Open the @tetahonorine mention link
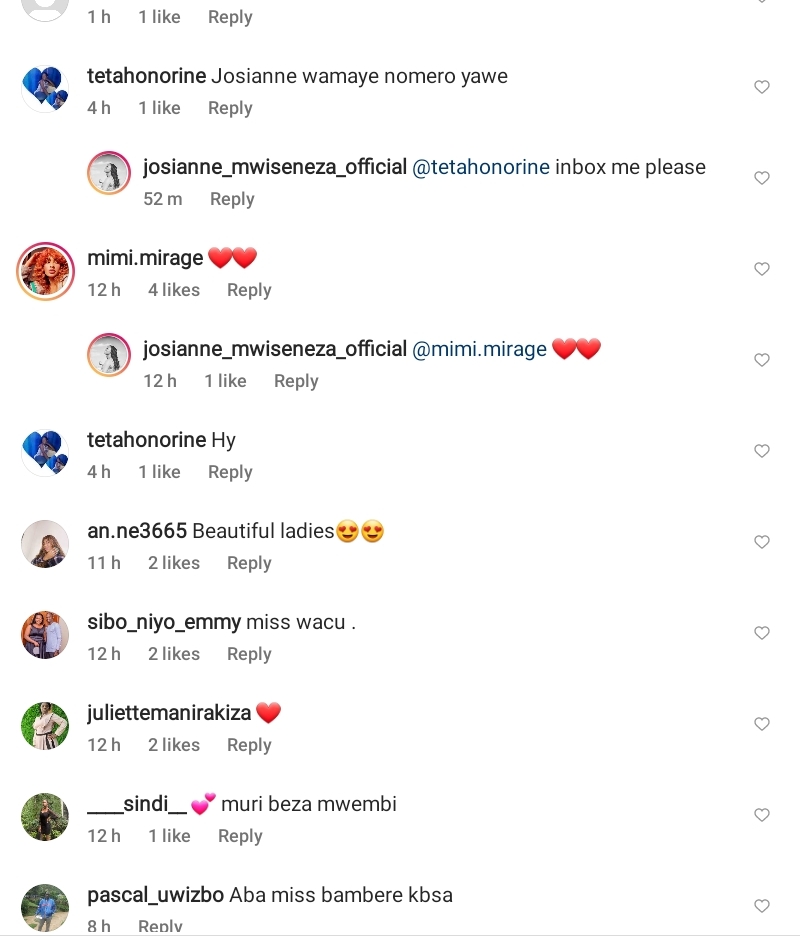Screen dimensions: 800x936 [481, 167]
